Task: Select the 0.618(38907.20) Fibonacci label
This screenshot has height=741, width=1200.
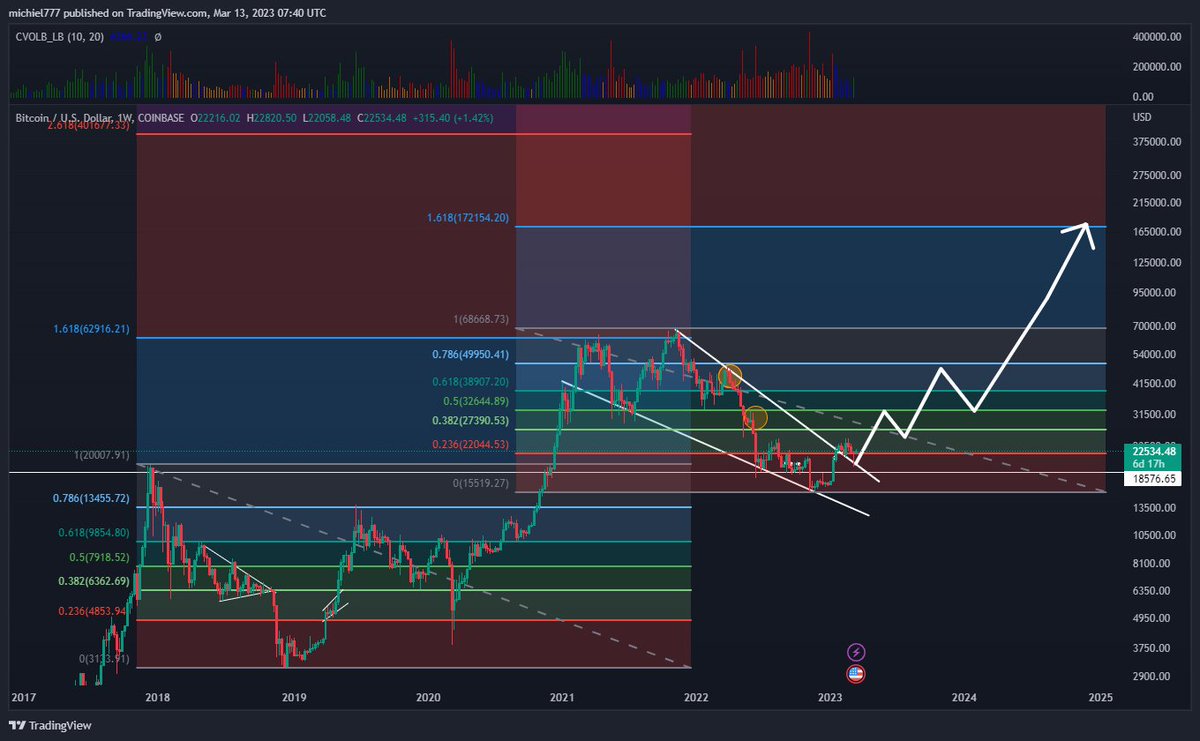Action: click(468, 382)
